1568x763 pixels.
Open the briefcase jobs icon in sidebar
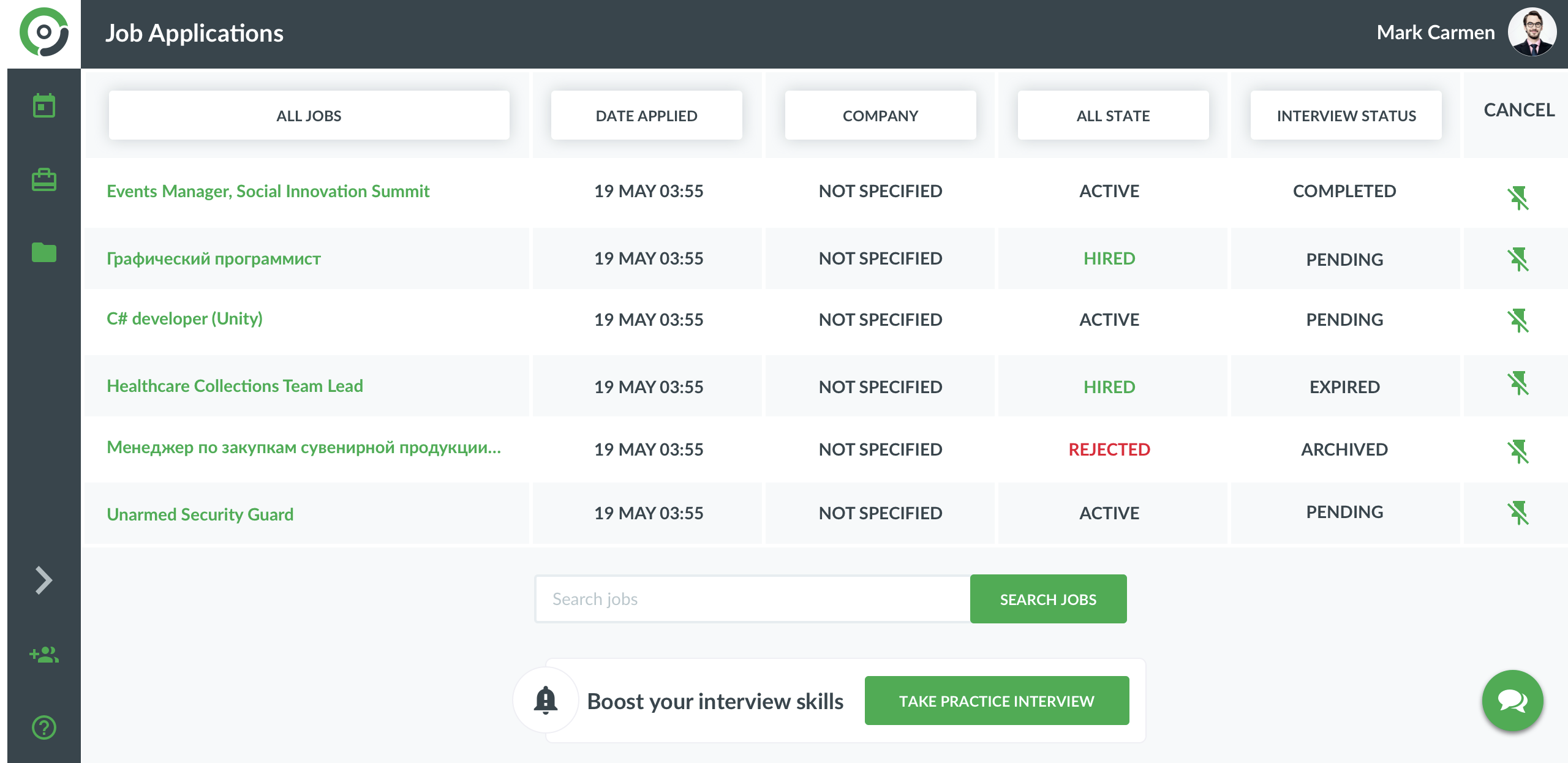point(43,180)
